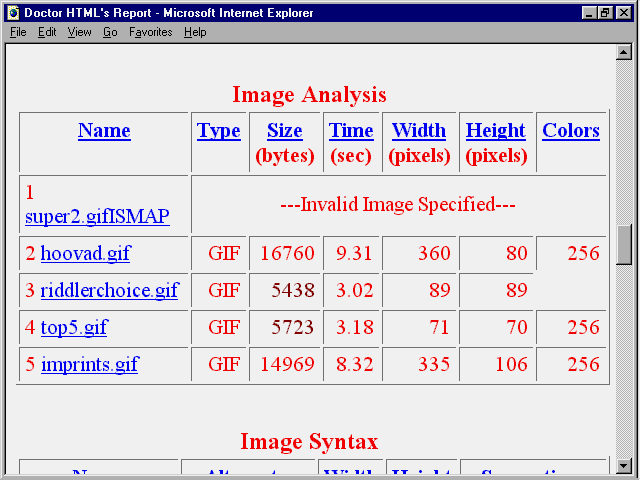Image resolution: width=640 pixels, height=480 pixels.
Task: Click the vertical scrollbar down arrow
Action: coord(624,465)
